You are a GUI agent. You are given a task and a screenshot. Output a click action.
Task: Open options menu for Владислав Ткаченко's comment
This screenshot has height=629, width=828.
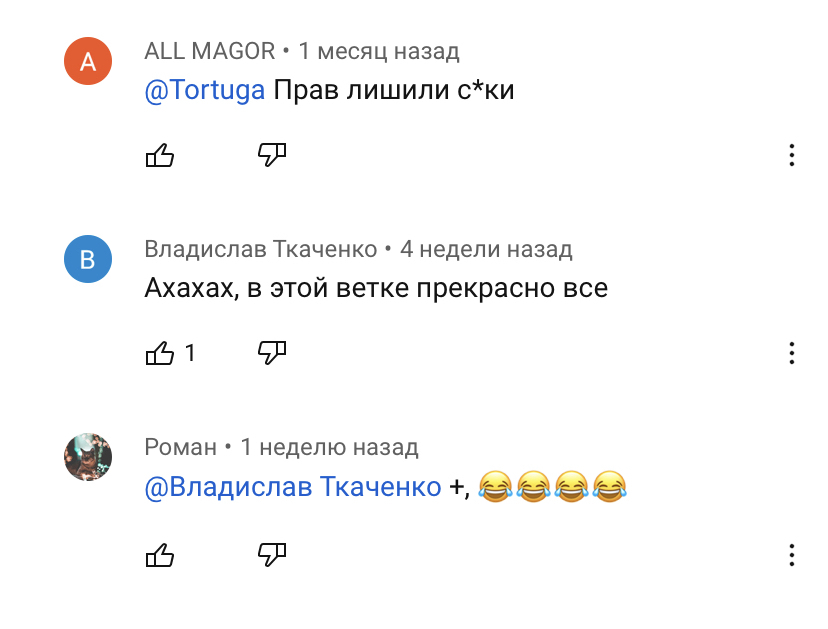791,353
